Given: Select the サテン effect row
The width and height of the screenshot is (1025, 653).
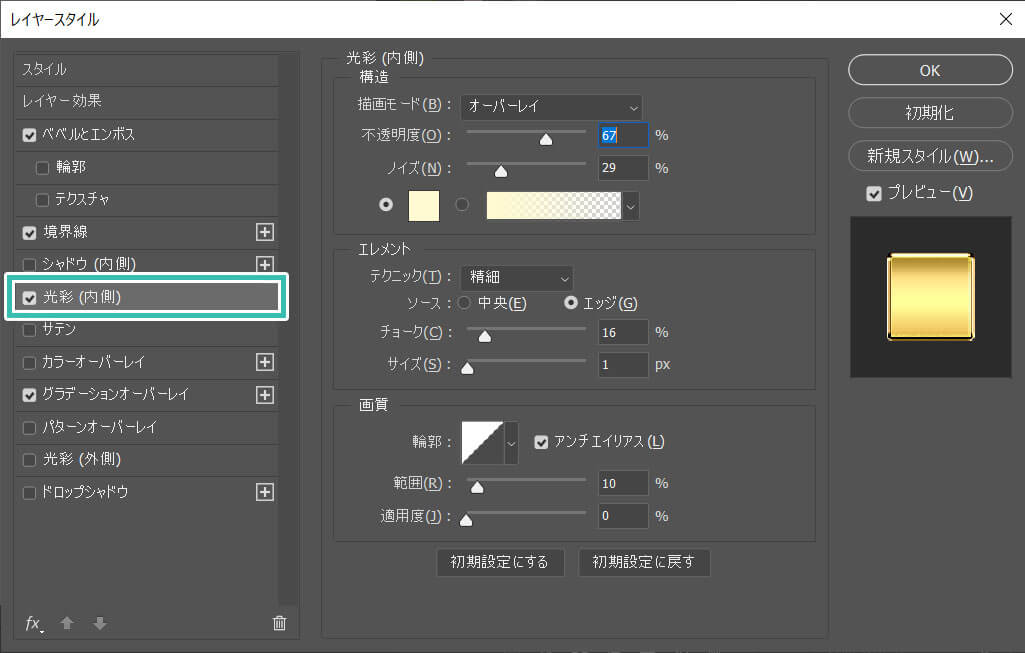Looking at the screenshot, I should (x=146, y=330).
